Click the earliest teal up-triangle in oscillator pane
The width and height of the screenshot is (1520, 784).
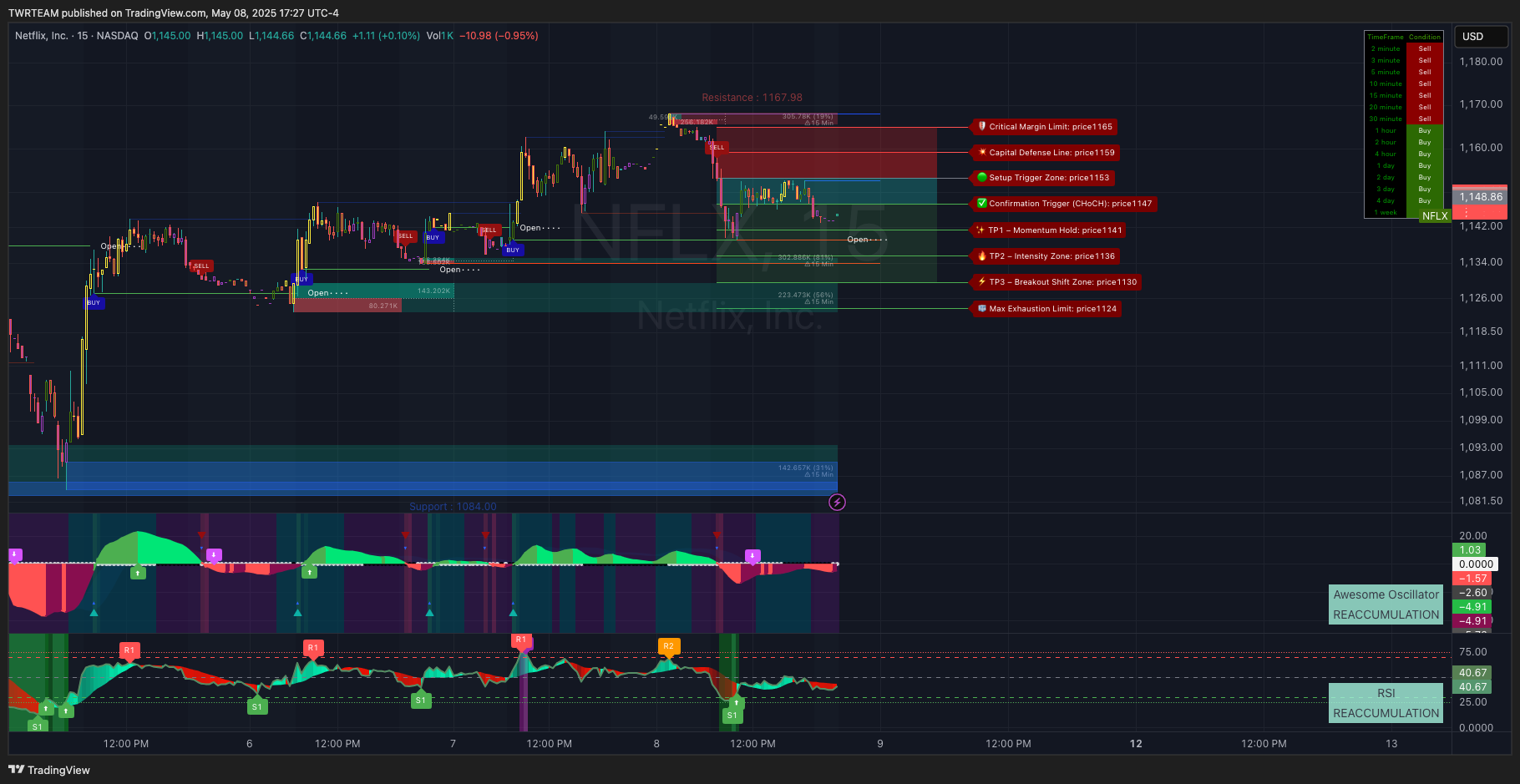point(94,612)
